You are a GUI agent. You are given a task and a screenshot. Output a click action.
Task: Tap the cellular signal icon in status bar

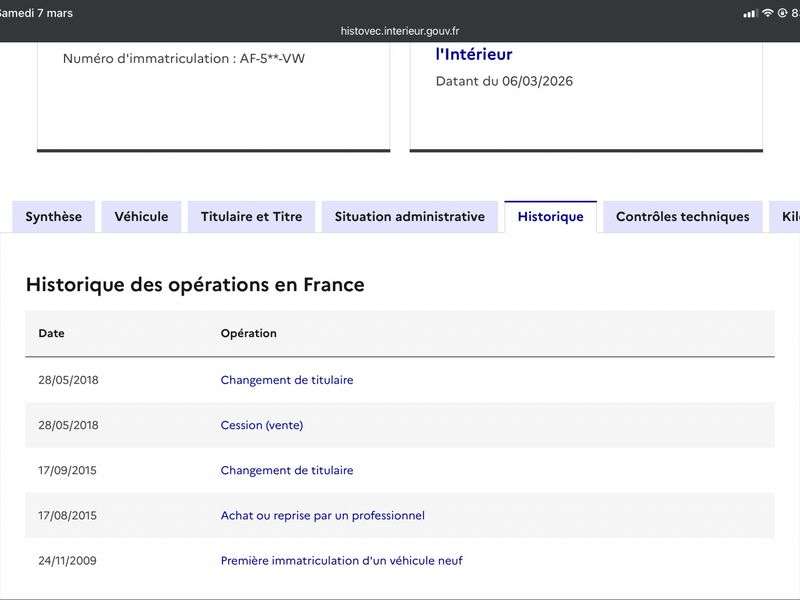click(x=750, y=13)
